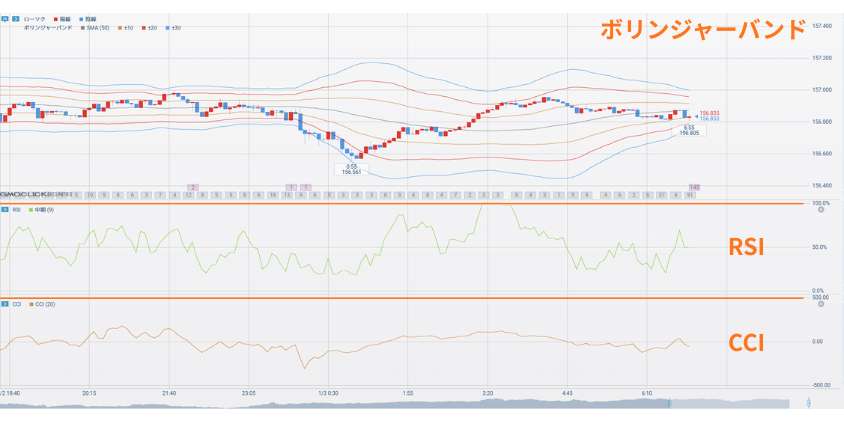The height and width of the screenshot is (422, 844).
Task: Toggle the SMA(50) line legend
Action: (83, 28)
